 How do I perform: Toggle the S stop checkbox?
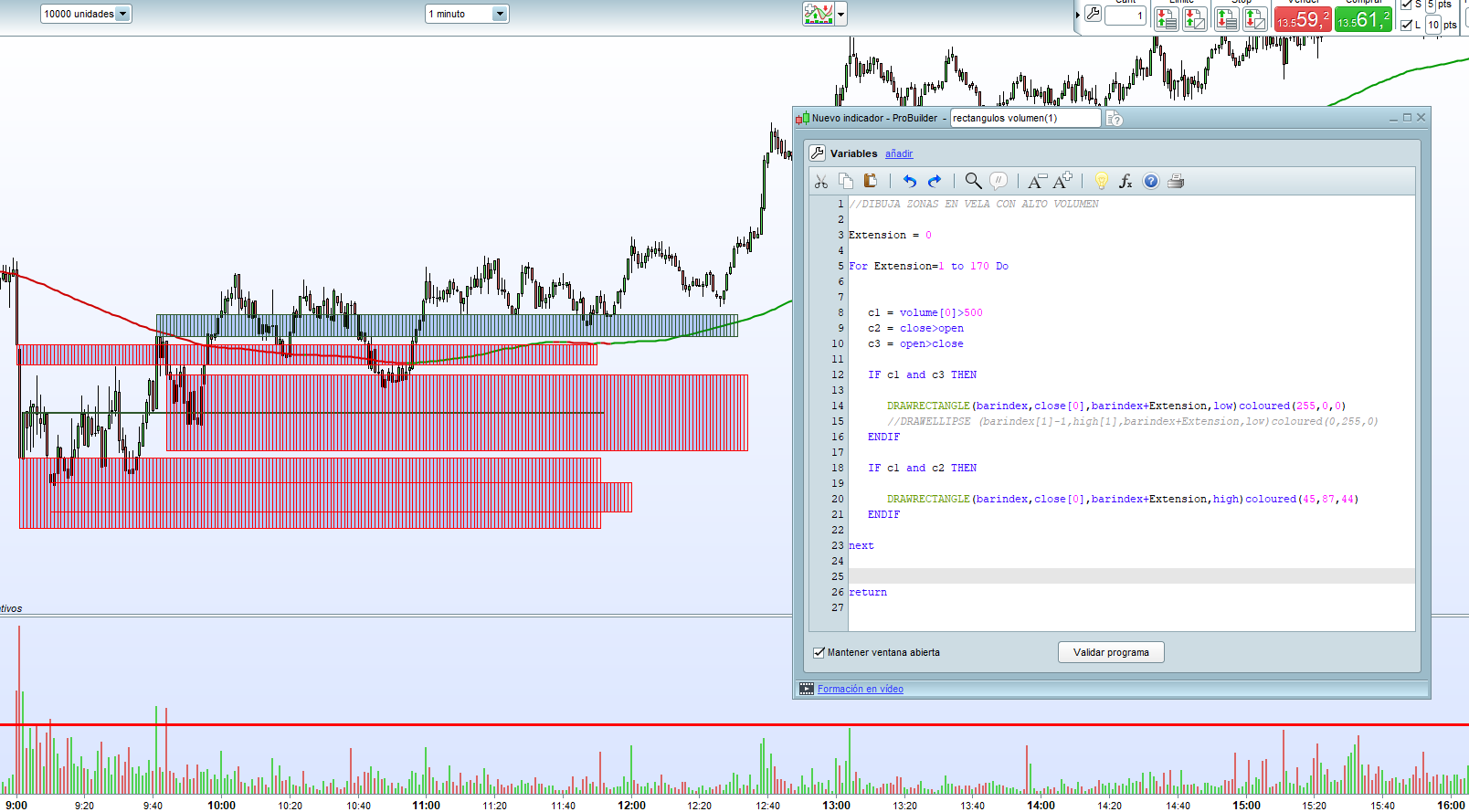[1406, 5]
